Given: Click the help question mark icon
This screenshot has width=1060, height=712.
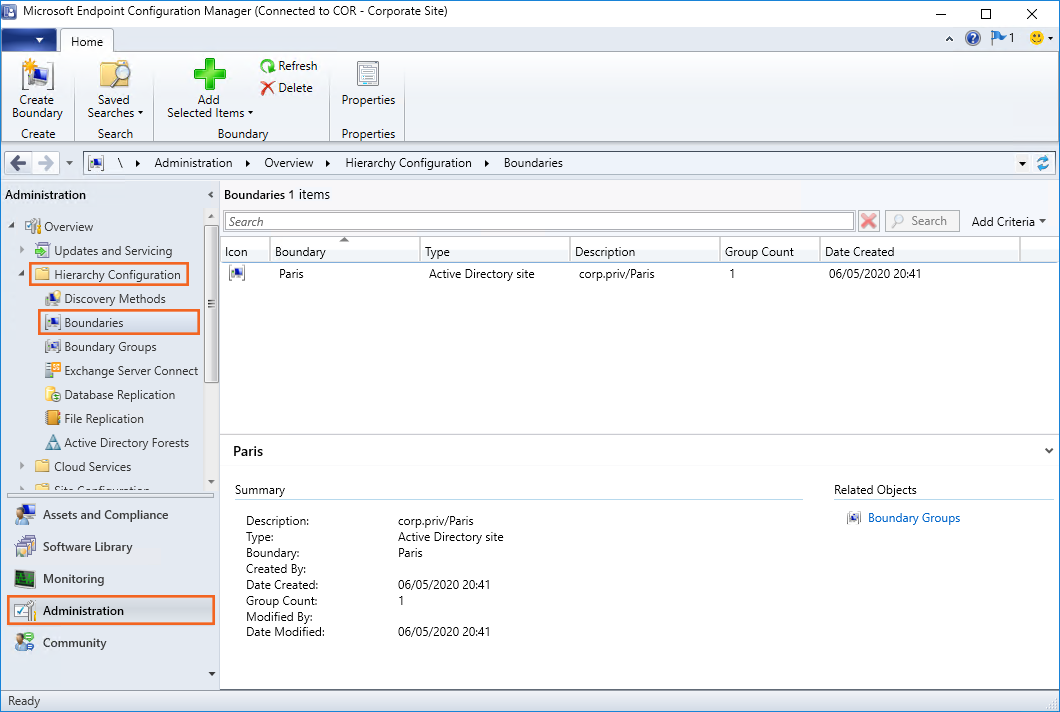Looking at the screenshot, I should pyautogui.click(x=972, y=39).
